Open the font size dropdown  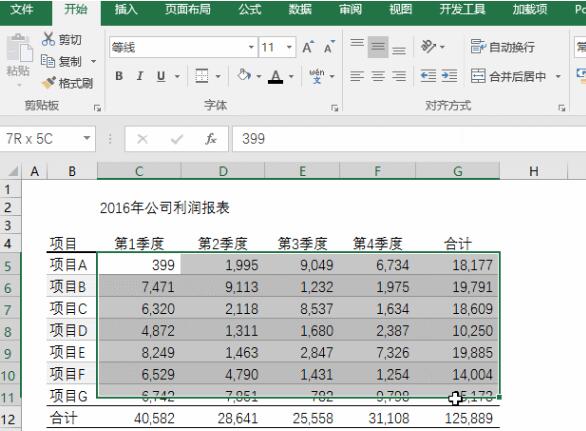[x=289, y=47]
